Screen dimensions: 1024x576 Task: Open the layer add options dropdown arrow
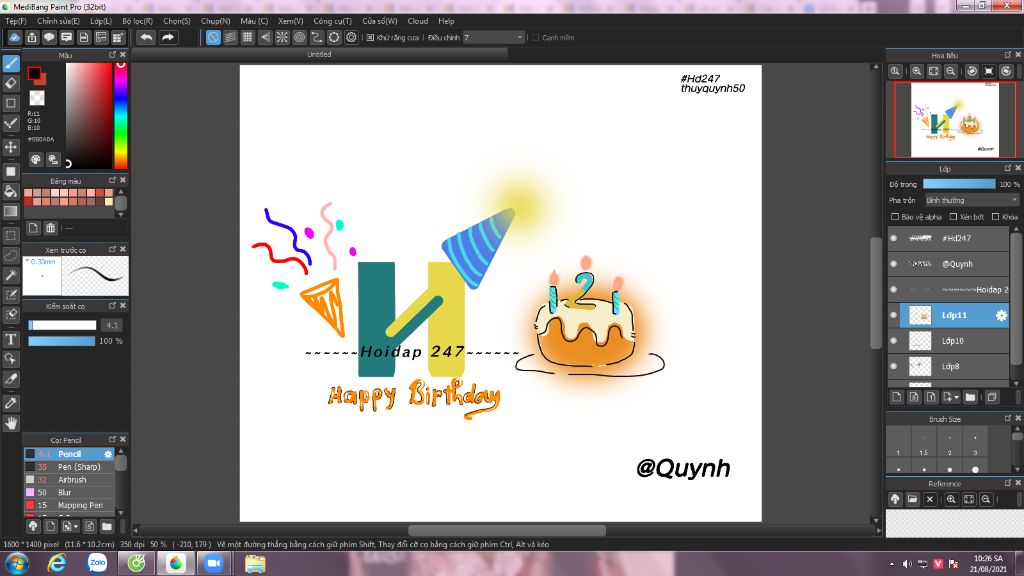coord(957,397)
